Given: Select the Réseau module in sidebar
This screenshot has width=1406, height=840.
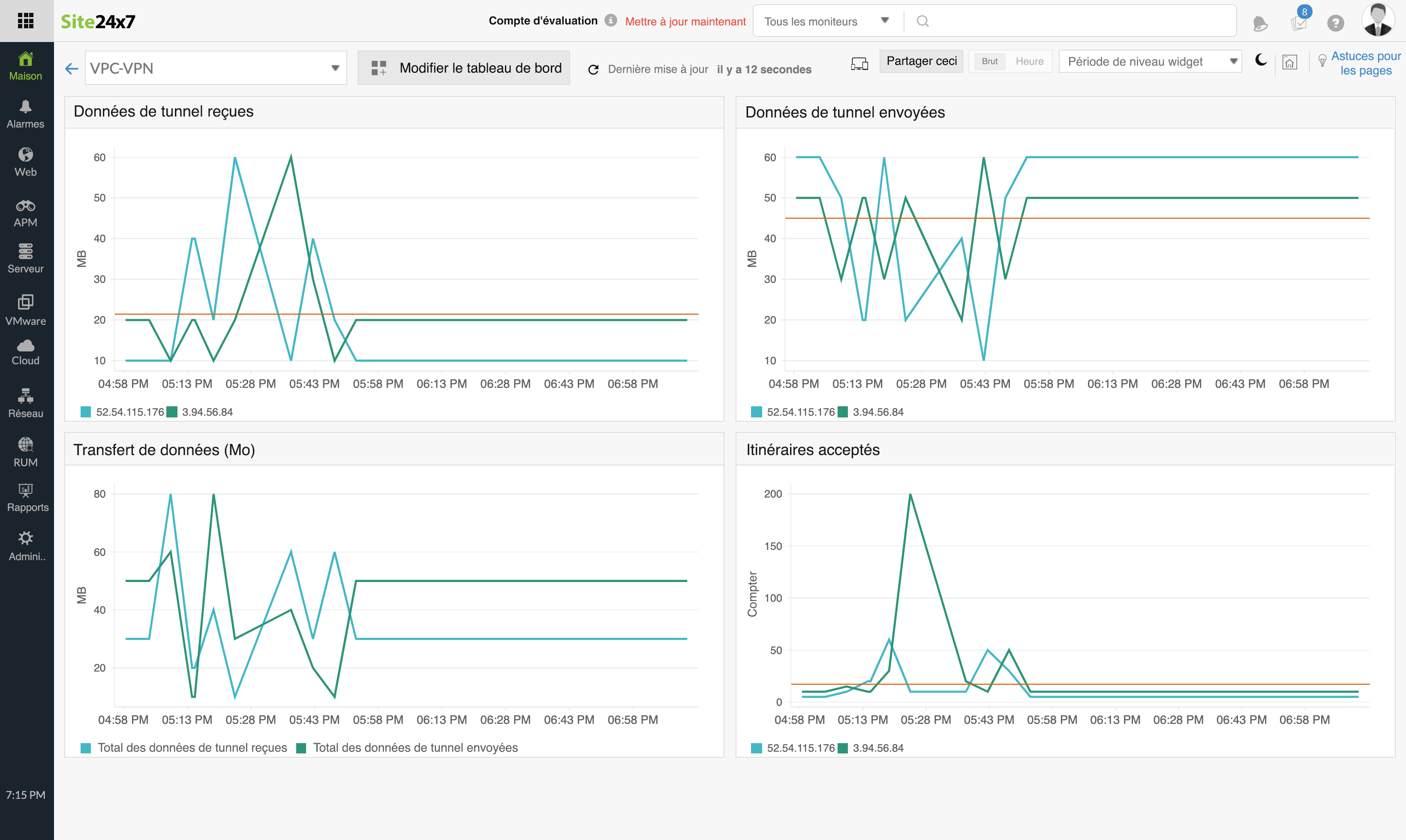Looking at the screenshot, I should (x=25, y=402).
